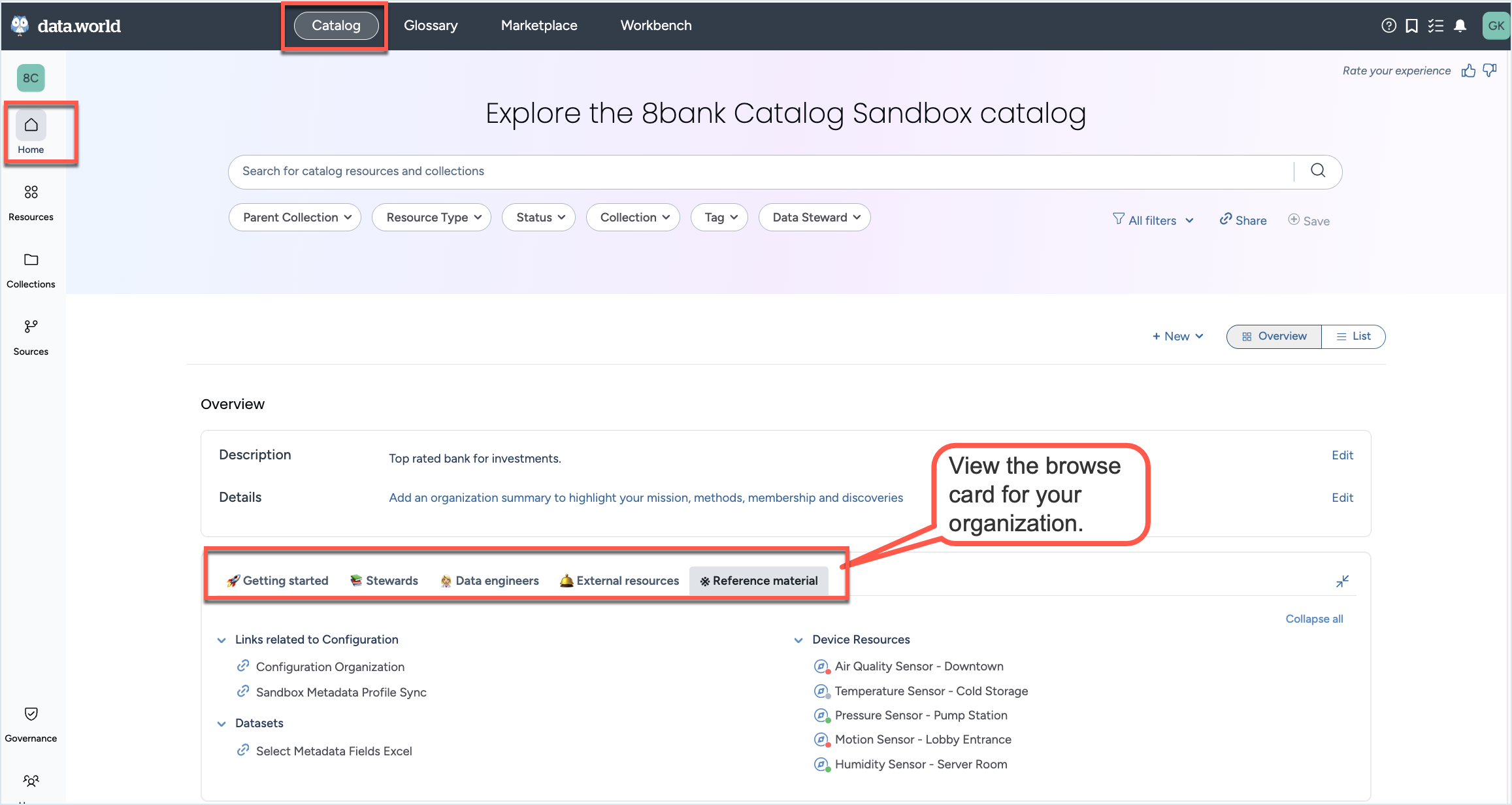The height and width of the screenshot is (805, 1512).
Task: Click the data.world owl logo
Action: [20, 25]
